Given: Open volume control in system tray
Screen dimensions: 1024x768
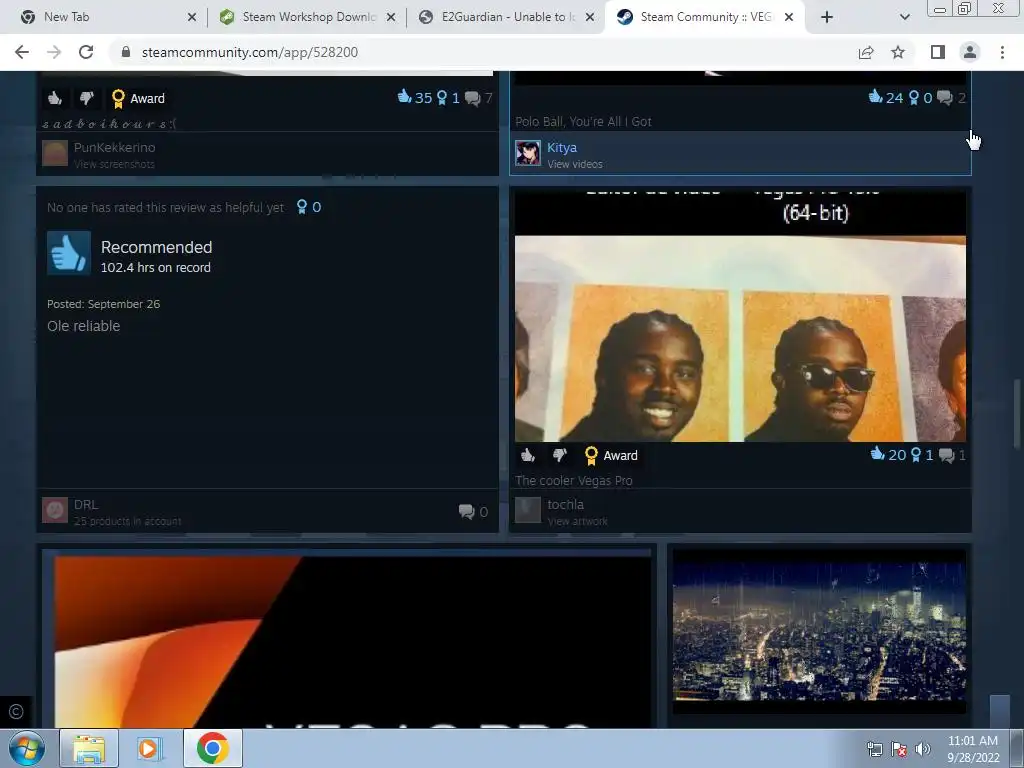Looking at the screenshot, I should tap(922, 749).
